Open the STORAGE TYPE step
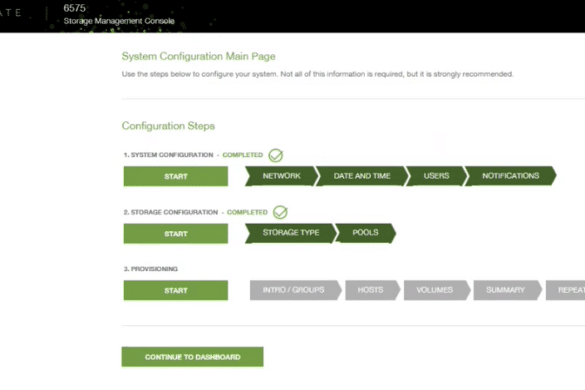 click(x=291, y=233)
